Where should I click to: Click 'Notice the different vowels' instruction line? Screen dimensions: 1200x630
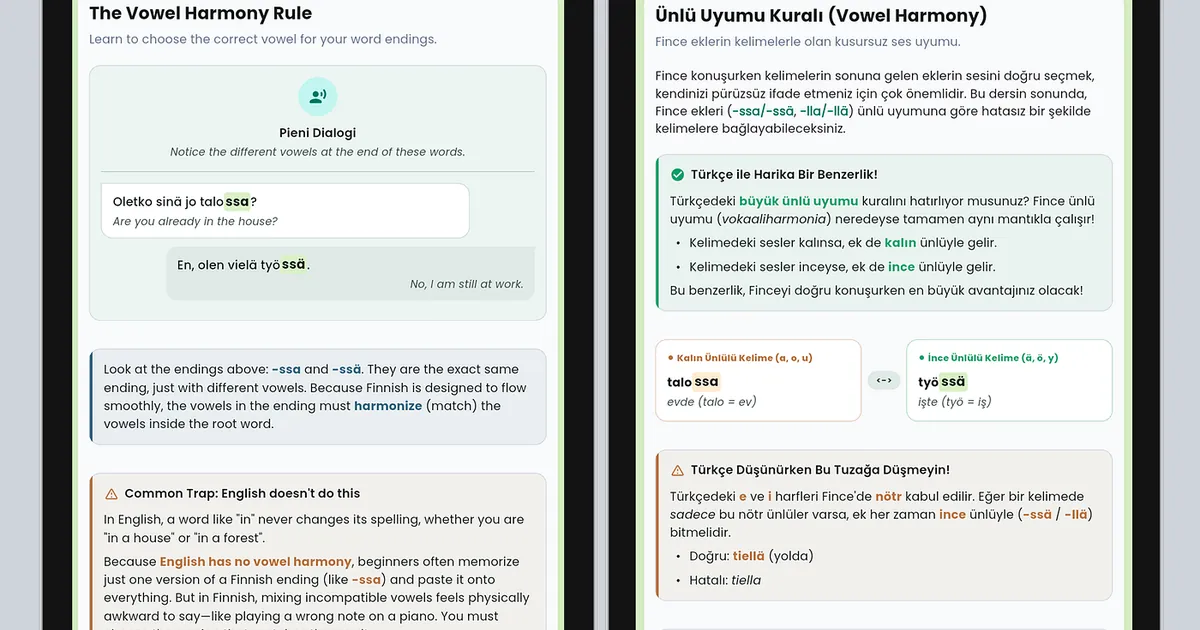click(317, 152)
